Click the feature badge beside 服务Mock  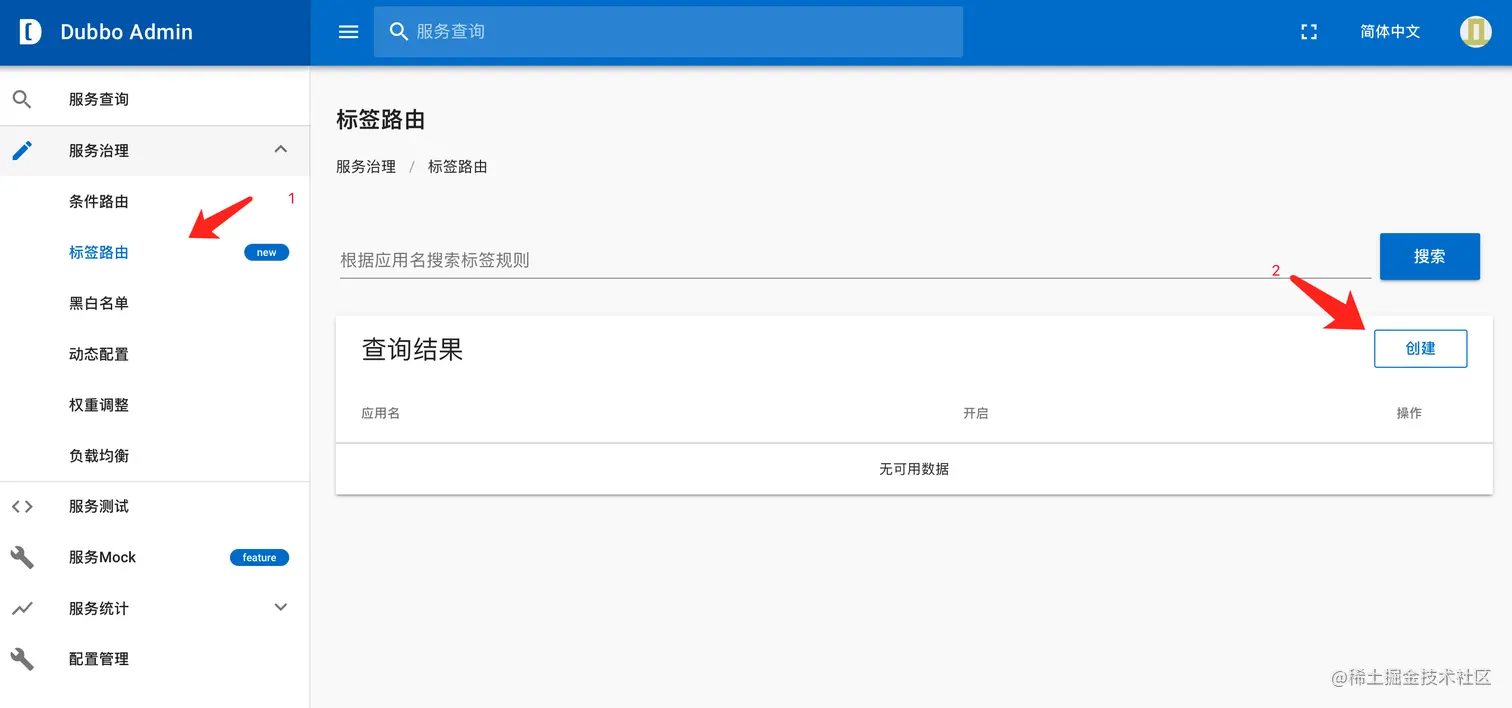pos(260,558)
